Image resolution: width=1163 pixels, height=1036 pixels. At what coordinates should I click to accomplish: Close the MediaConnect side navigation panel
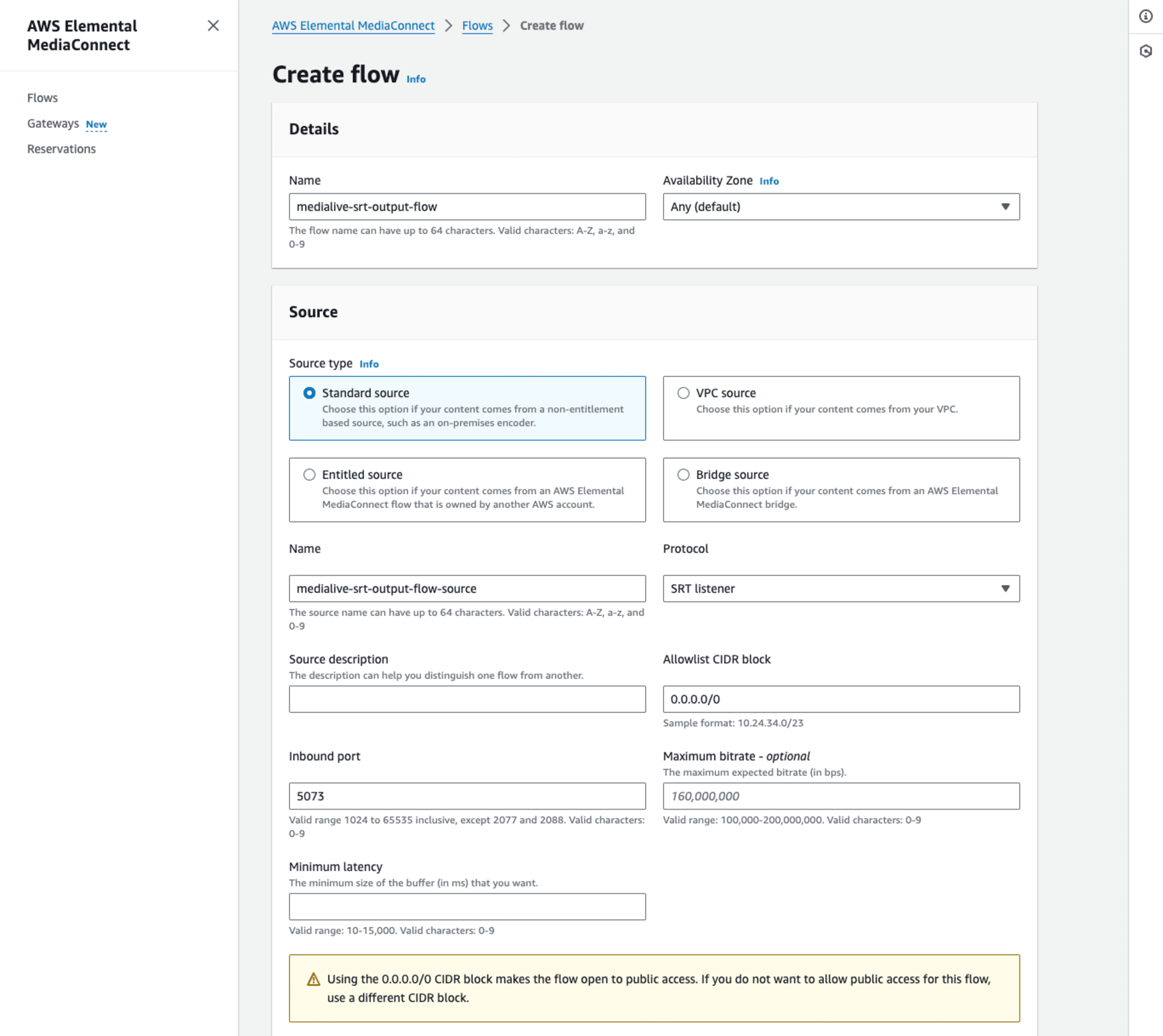[x=213, y=26]
